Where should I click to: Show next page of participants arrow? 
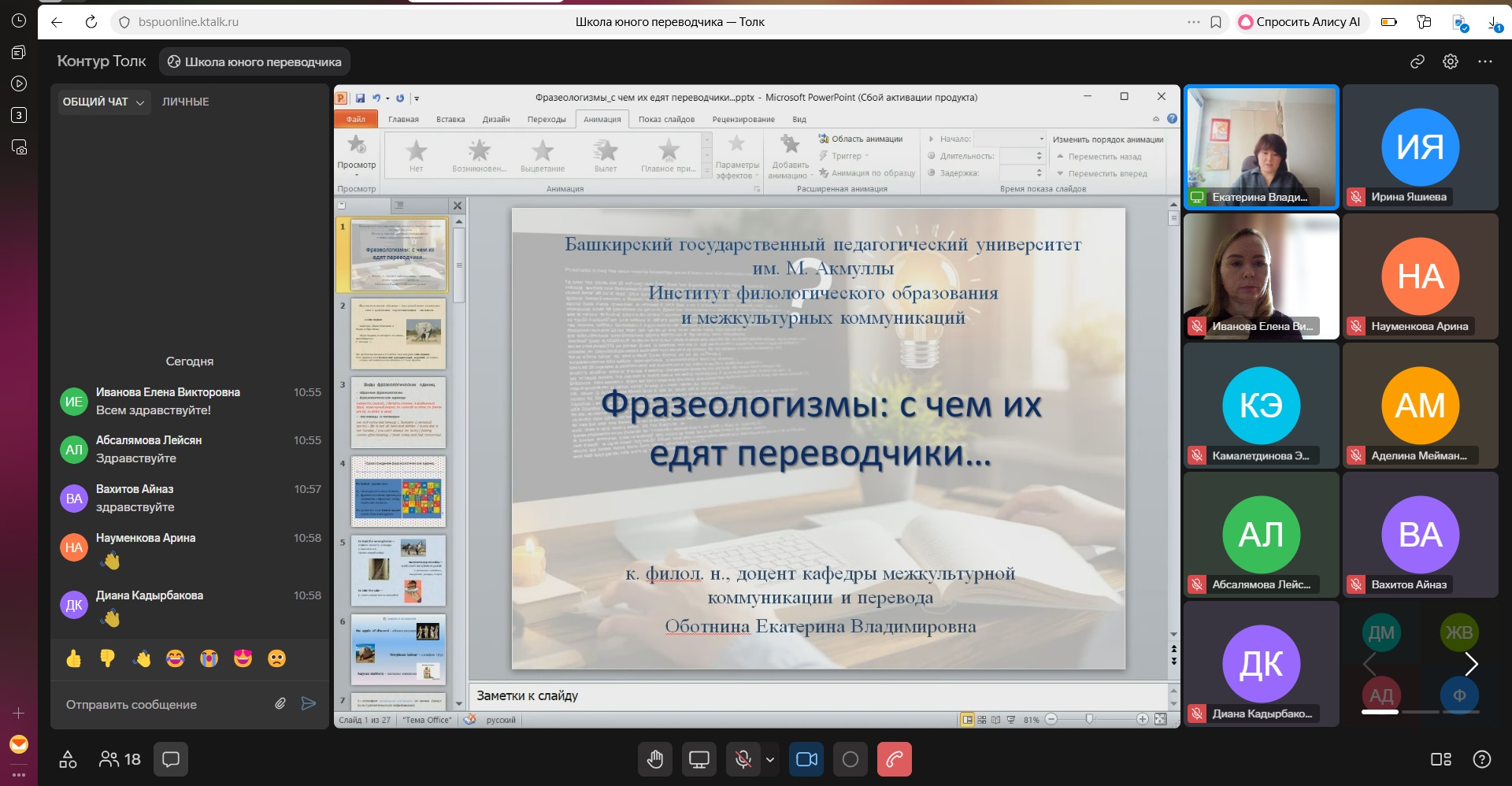pos(1470,664)
